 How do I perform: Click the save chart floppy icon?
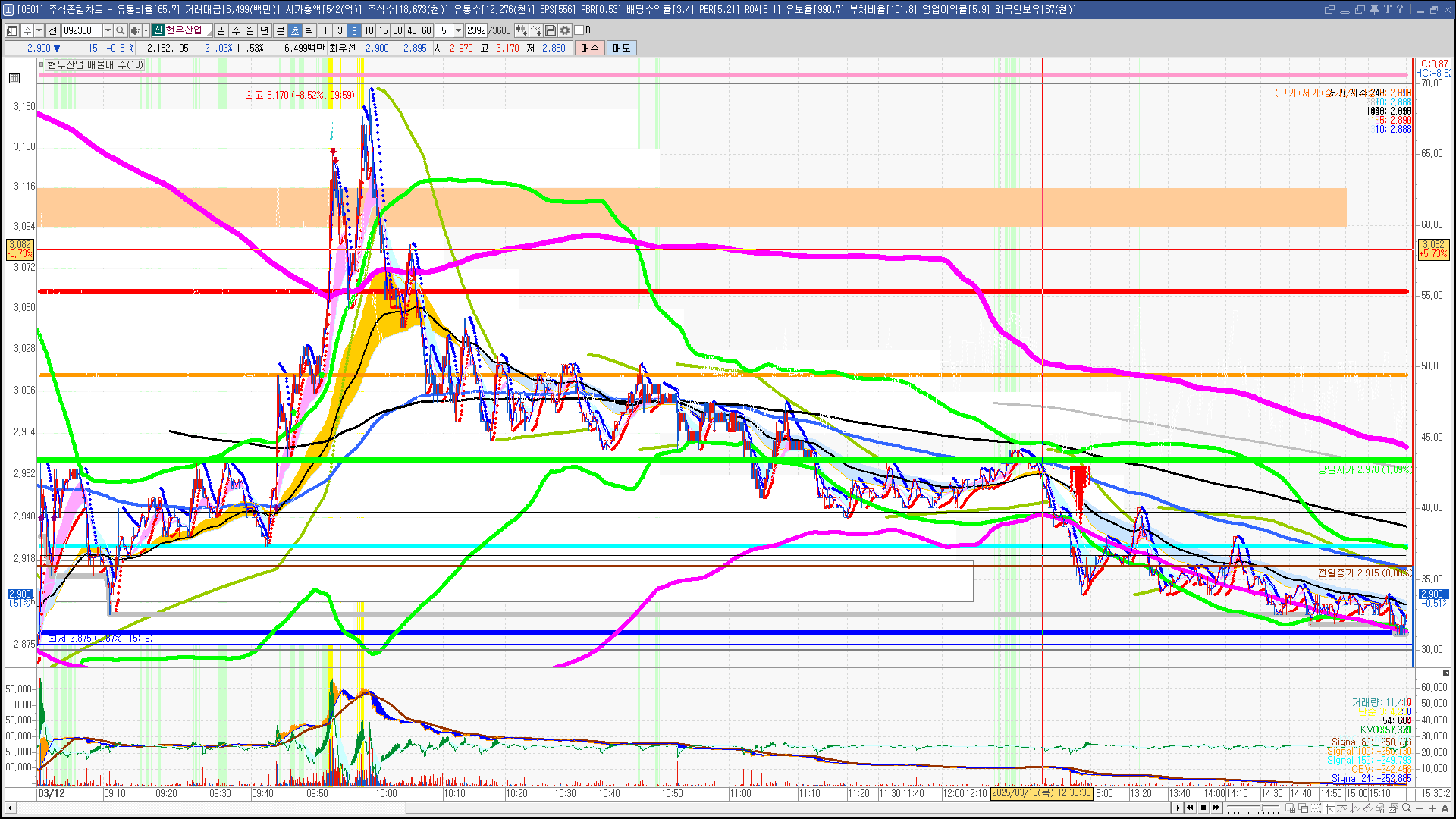[x=551, y=30]
